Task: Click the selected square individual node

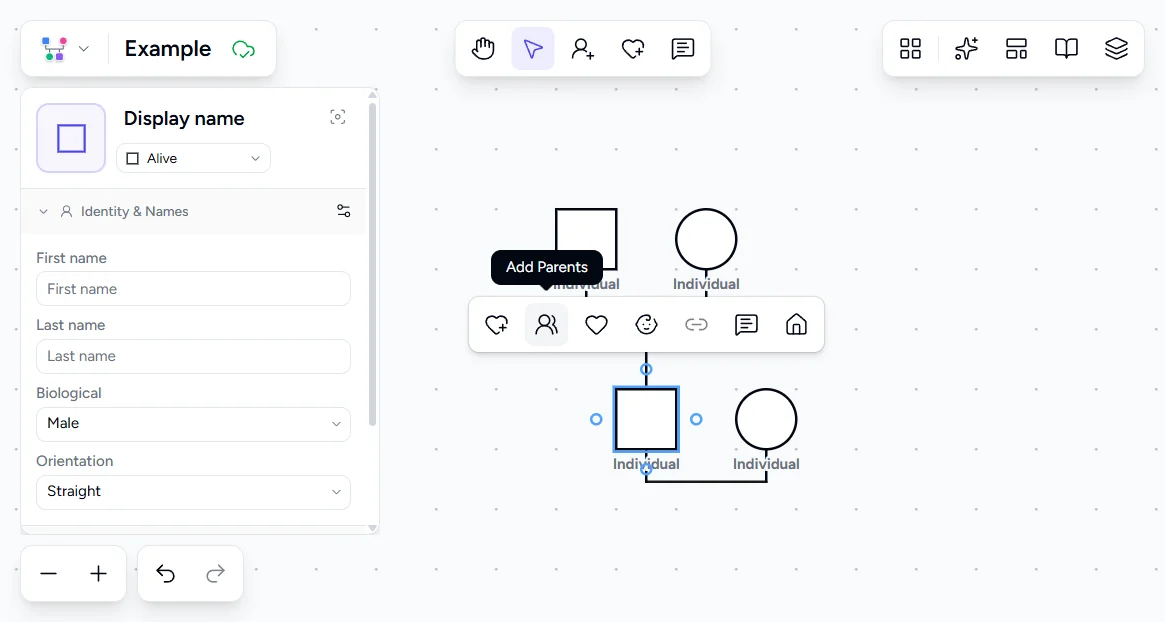Action: click(646, 419)
